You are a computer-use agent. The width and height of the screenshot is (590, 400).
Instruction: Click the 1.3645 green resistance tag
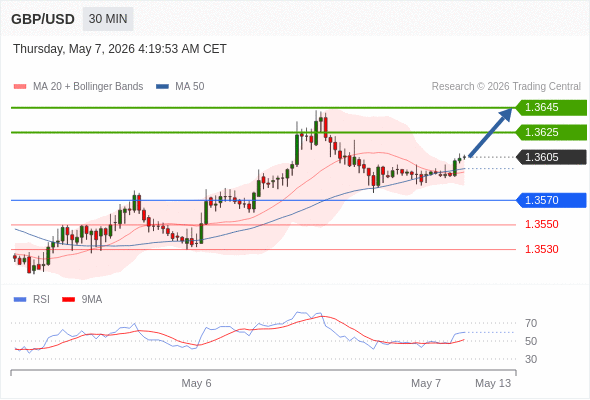(551, 108)
